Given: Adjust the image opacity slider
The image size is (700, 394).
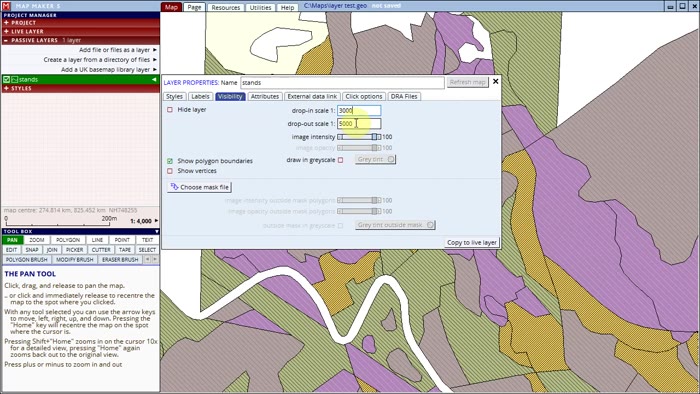Looking at the screenshot, I should click(359, 148).
